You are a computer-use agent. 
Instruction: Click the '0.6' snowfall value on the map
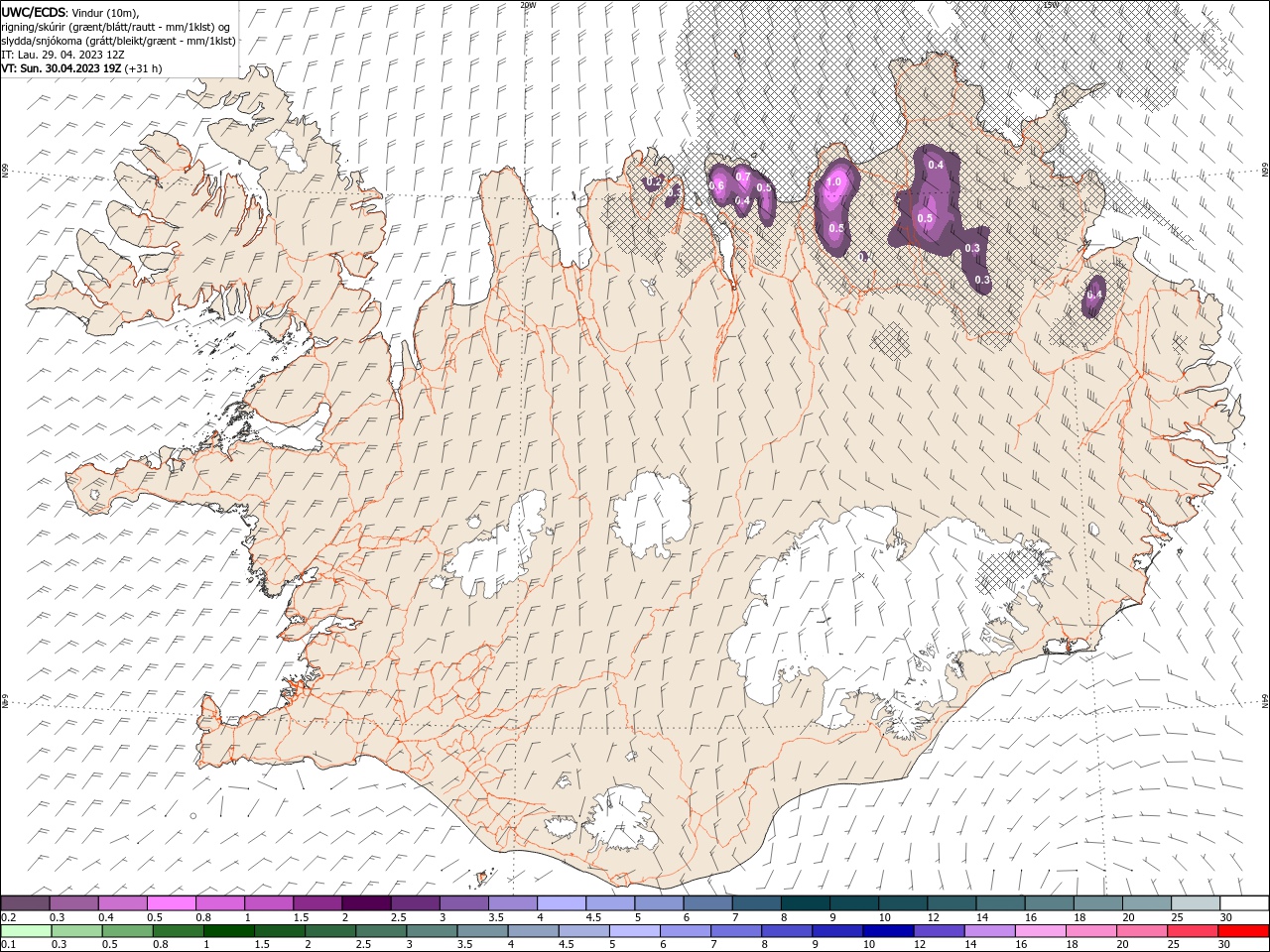[717, 185]
